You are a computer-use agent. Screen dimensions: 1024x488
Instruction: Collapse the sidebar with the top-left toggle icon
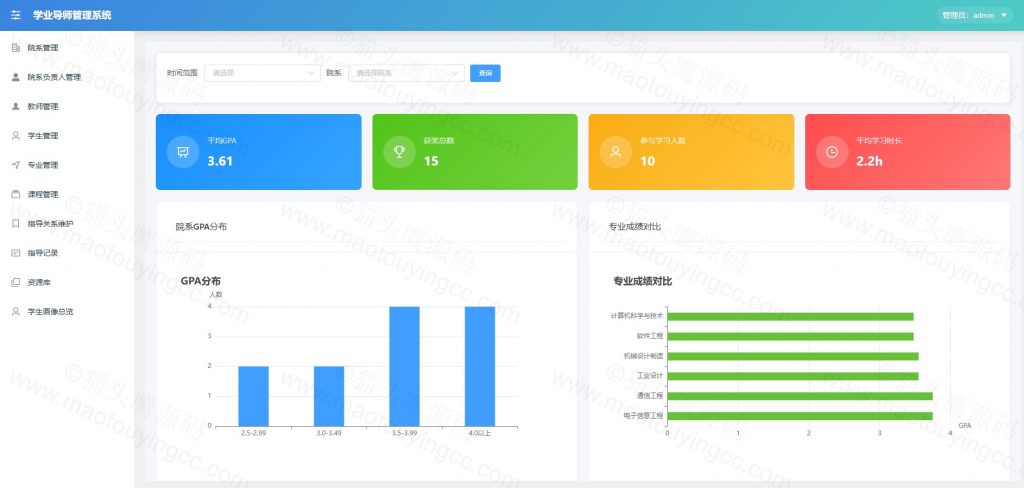pyautogui.click(x=16, y=15)
